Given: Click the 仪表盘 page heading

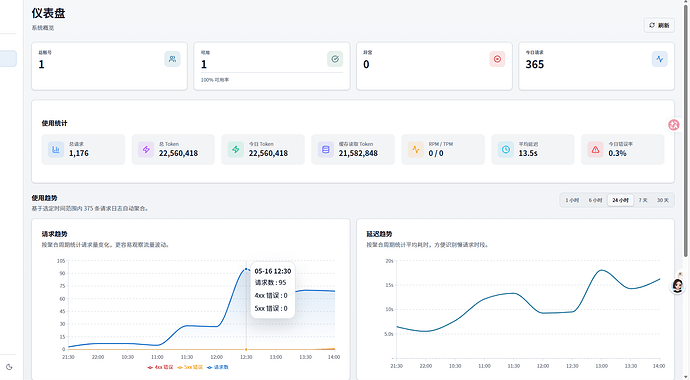Looking at the screenshot, I should point(48,13).
